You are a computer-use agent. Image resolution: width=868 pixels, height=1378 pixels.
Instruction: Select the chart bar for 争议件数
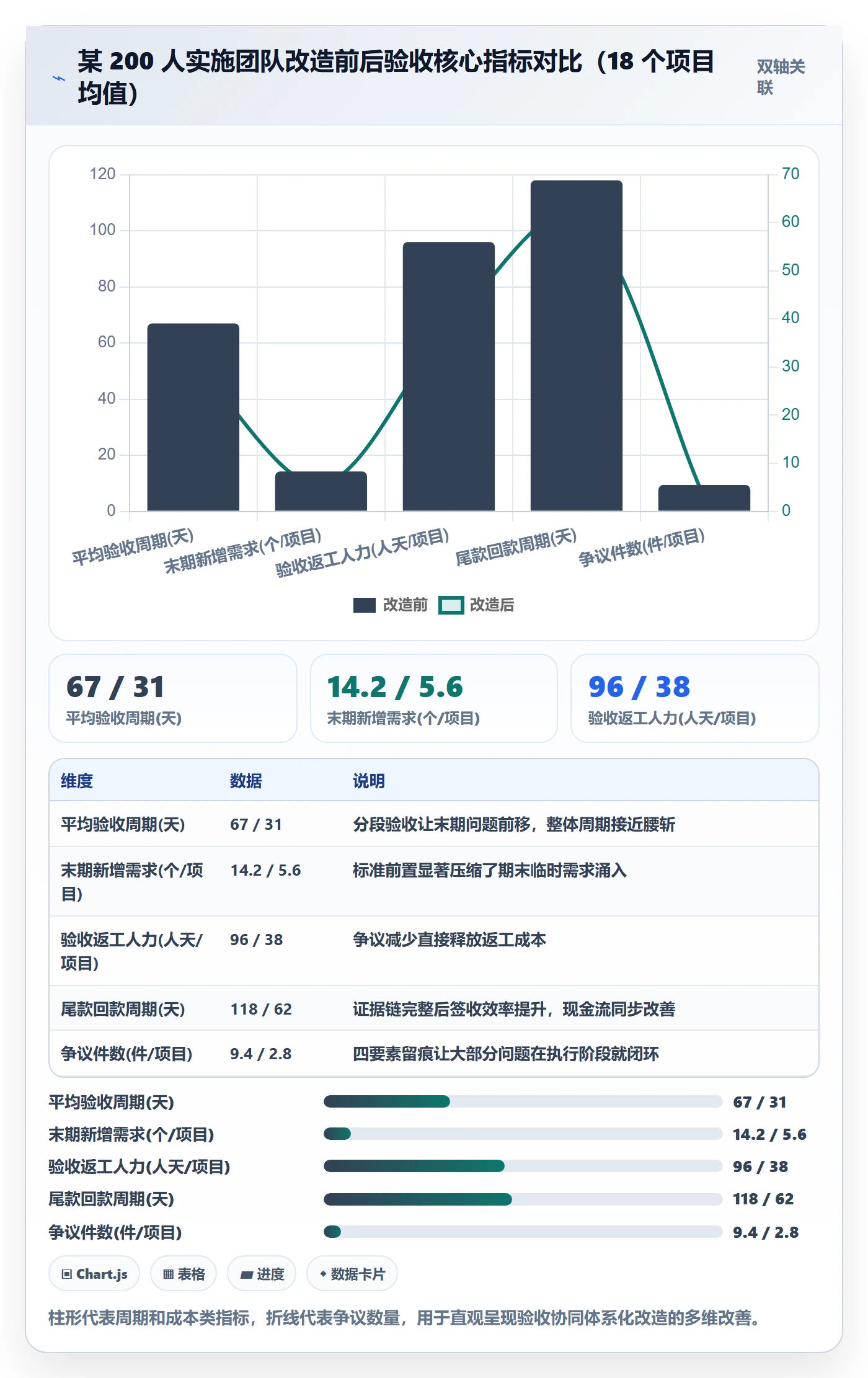[704, 498]
